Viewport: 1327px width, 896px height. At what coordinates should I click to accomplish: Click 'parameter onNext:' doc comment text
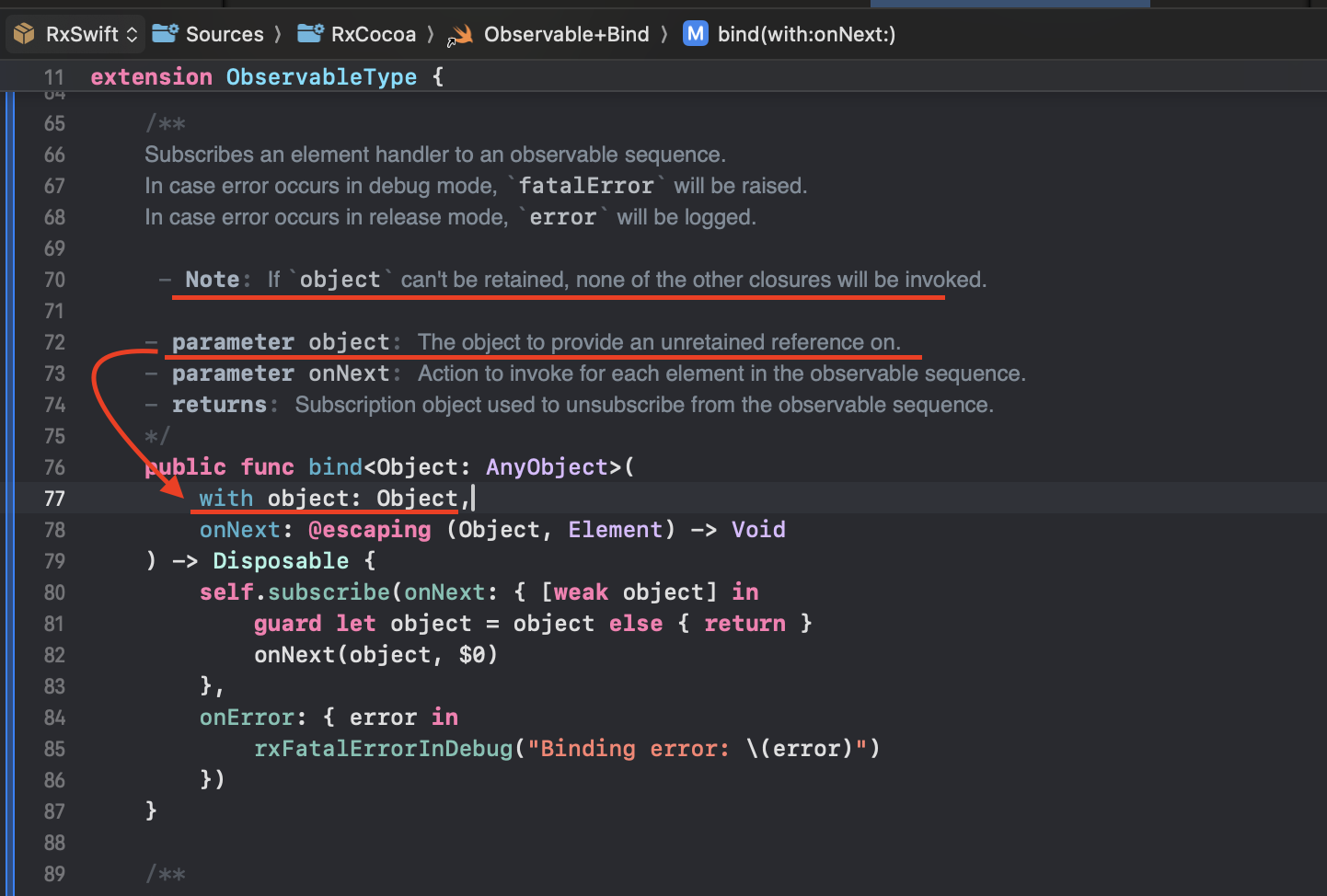(x=286, y=373)
